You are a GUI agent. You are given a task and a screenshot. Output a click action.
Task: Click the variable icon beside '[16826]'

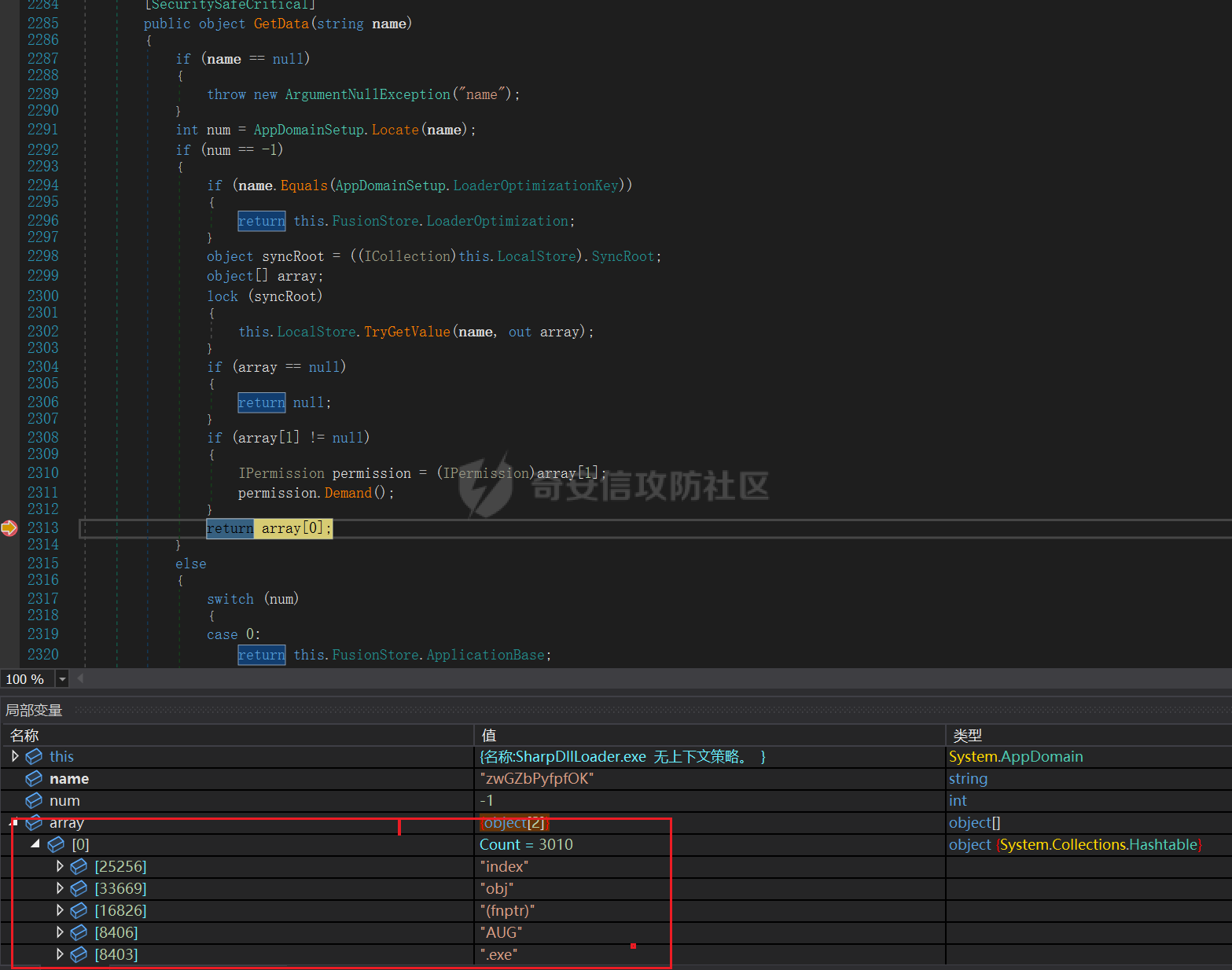79,910
